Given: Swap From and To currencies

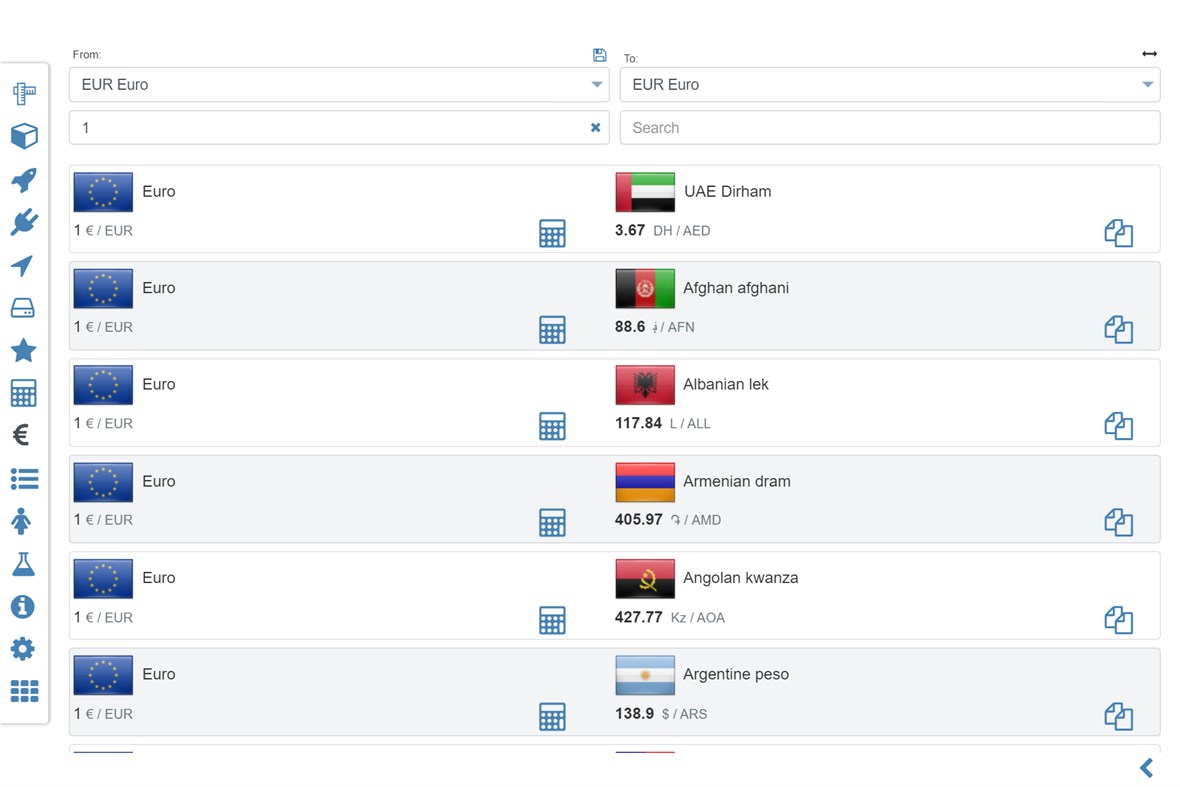Looking at the screenshot, I should tap(1149, 54).
